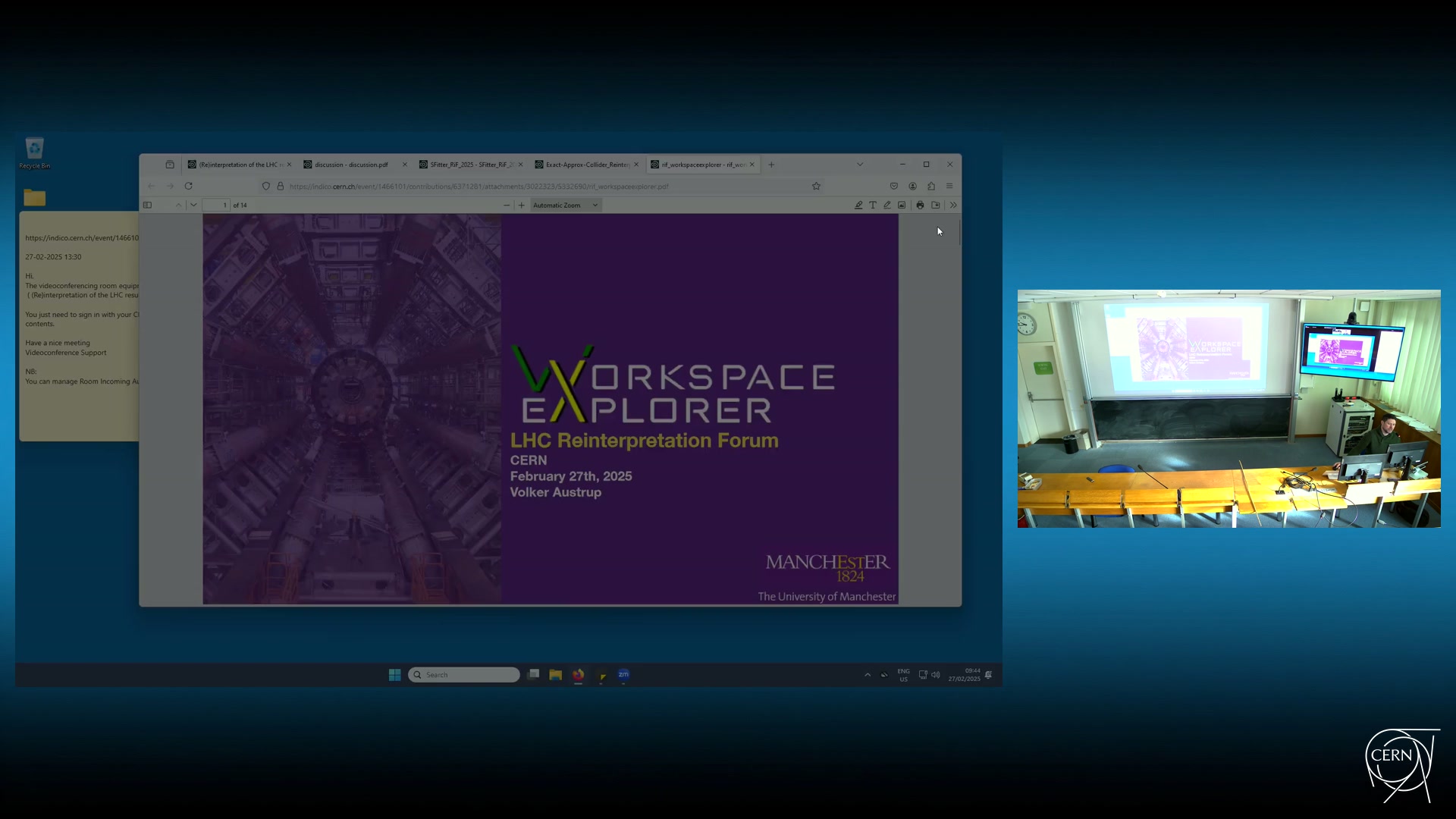The height and width of the screenshot is (819, 1456).
Task: Go back in browser history
Action: (x=151, y=186)
